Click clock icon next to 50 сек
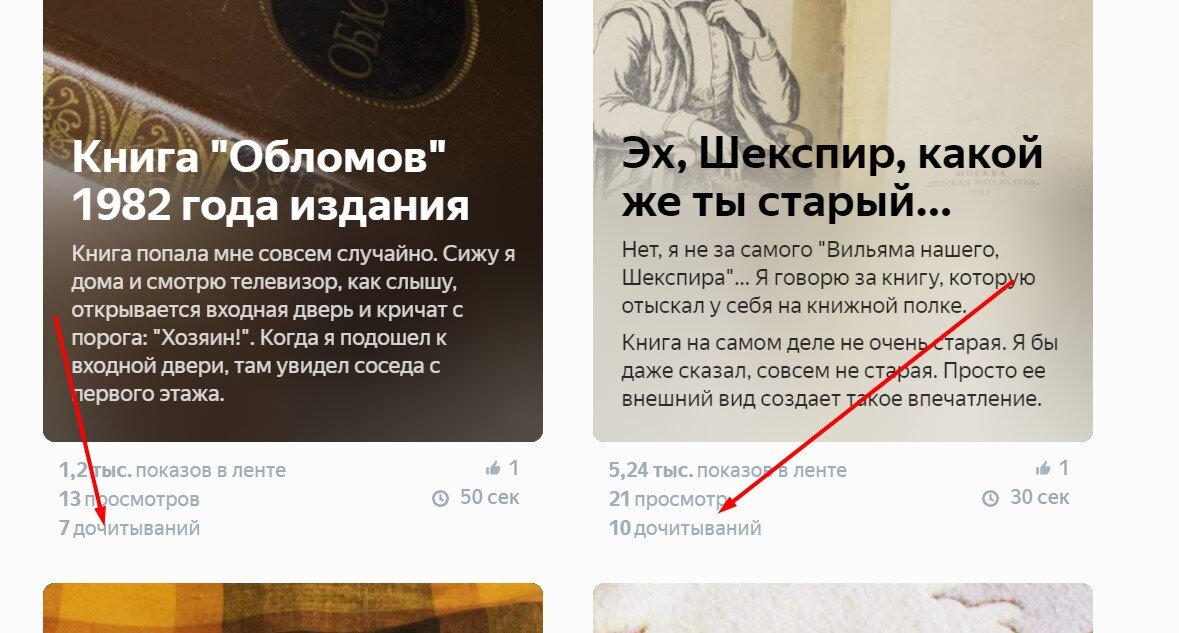Viewport: 1179px width, 633px height. (x=441, y=498)
